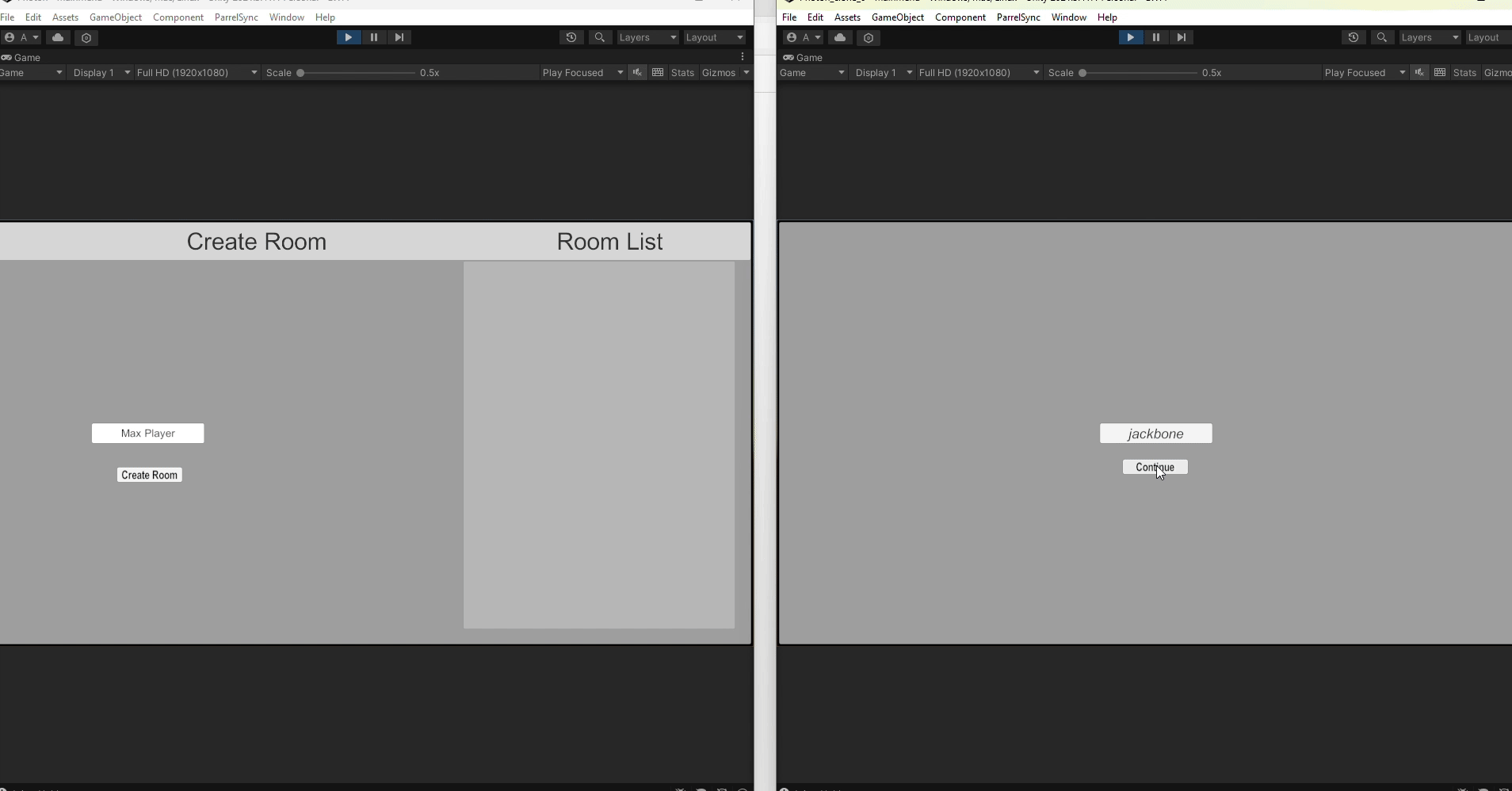Open Layers dropdown in right window
This screenshot has width=1512, height=791.
(x=1430, y=37)
